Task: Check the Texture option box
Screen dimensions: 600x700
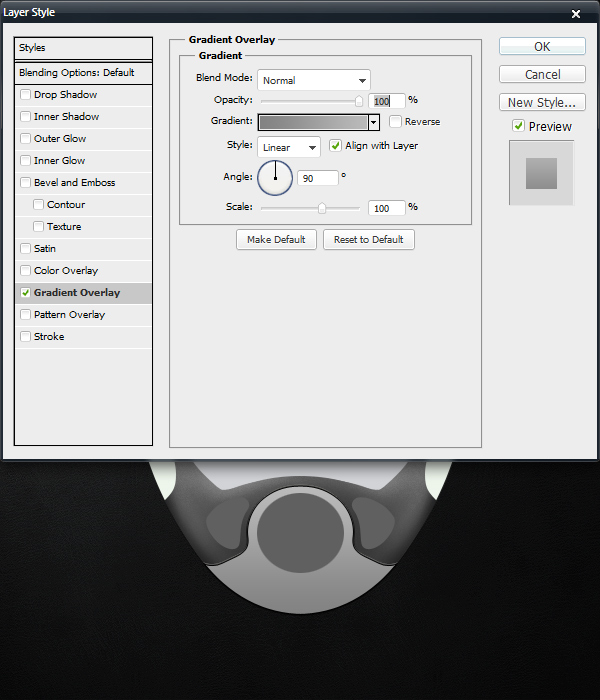Action: point(38,226)
